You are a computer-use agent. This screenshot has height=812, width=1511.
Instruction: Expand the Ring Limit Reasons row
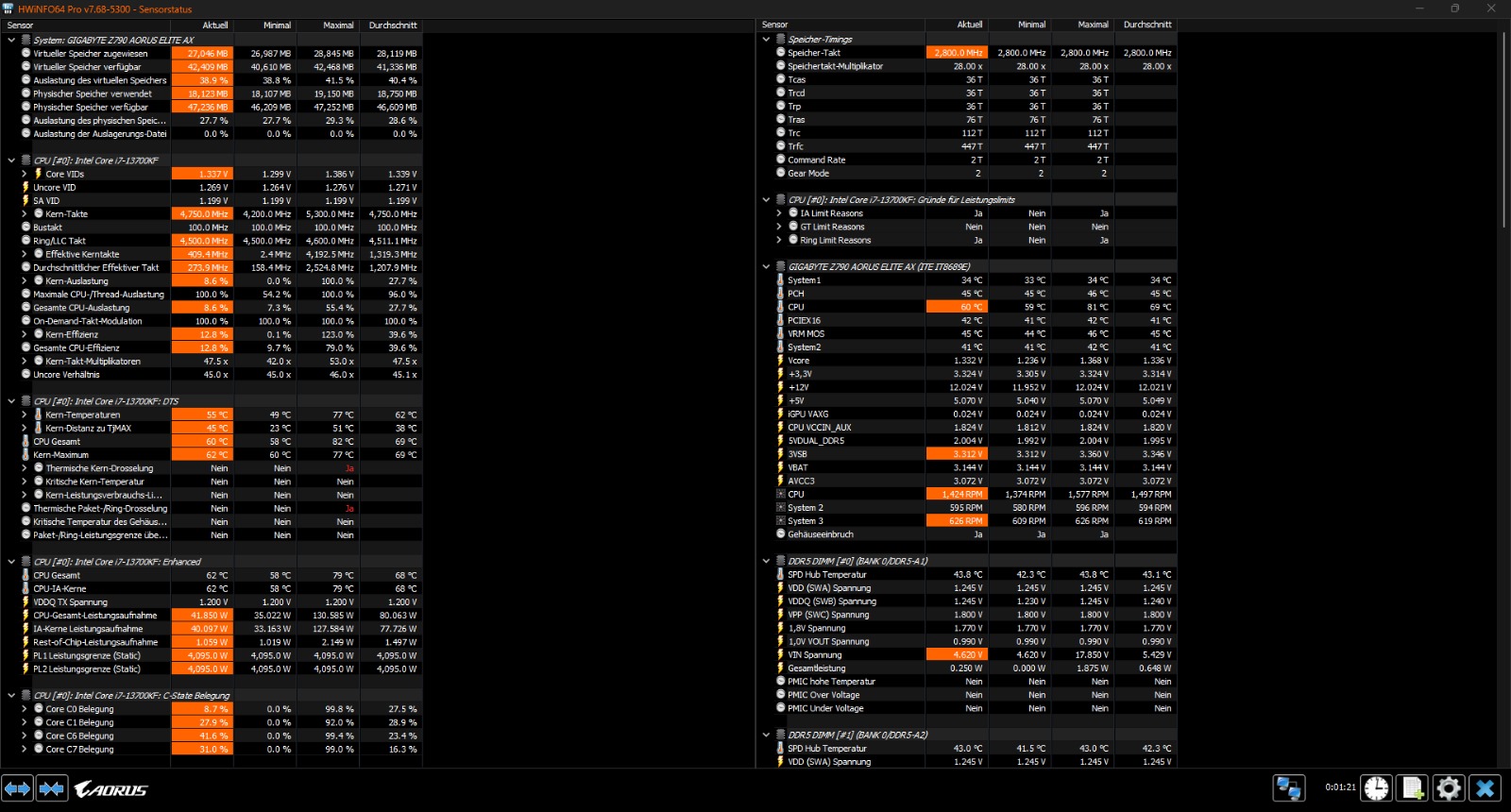pos(779,240)
